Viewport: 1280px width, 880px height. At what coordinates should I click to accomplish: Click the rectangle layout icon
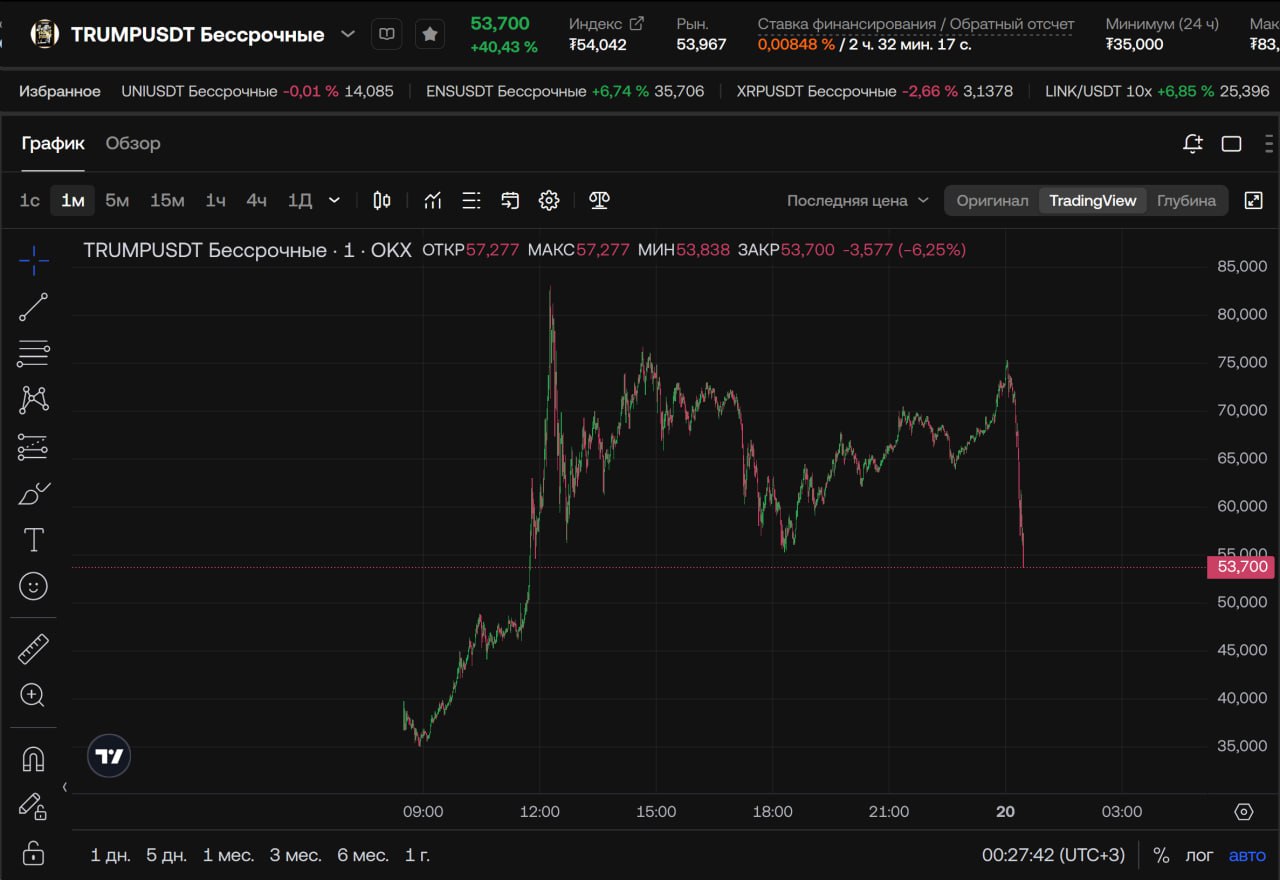1231,143
